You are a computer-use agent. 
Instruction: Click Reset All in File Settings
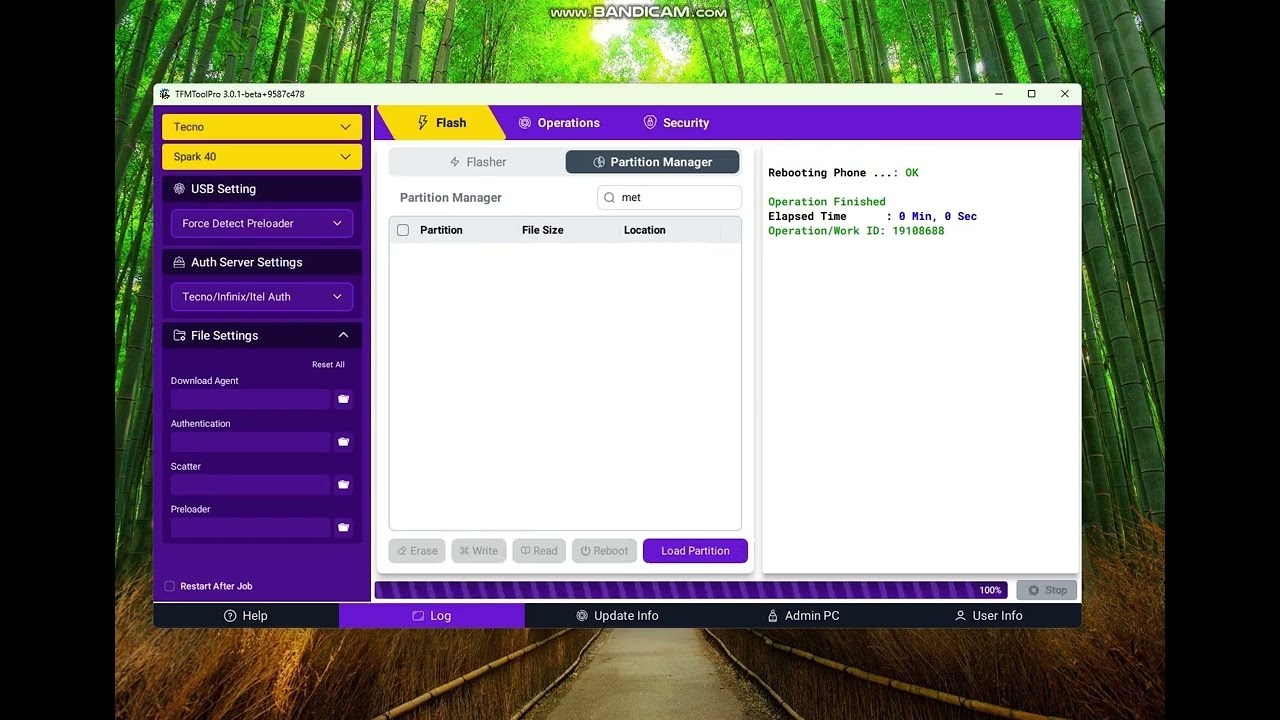(328, 365)
